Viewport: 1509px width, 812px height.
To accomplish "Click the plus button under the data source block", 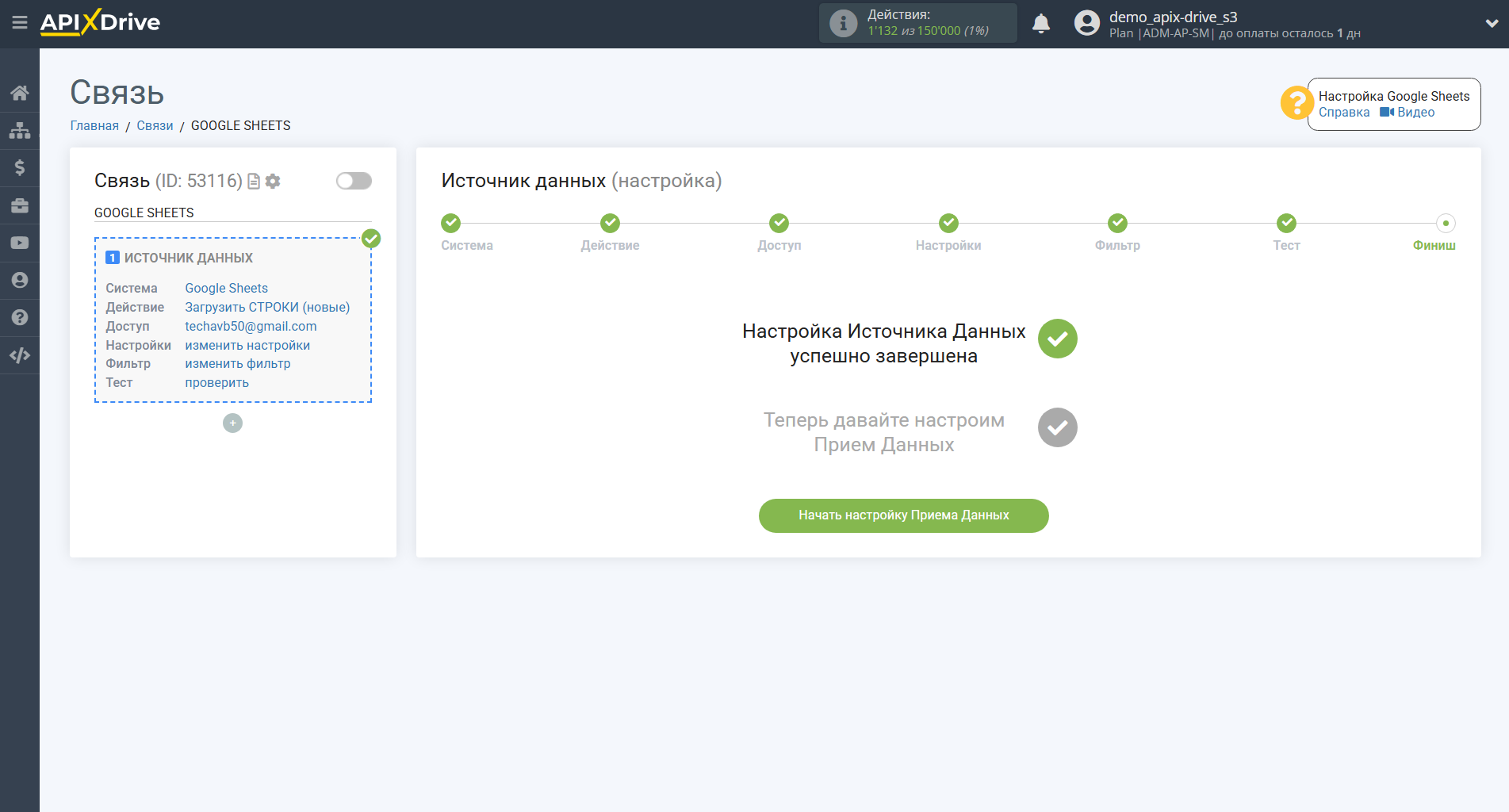I will 232,423.
